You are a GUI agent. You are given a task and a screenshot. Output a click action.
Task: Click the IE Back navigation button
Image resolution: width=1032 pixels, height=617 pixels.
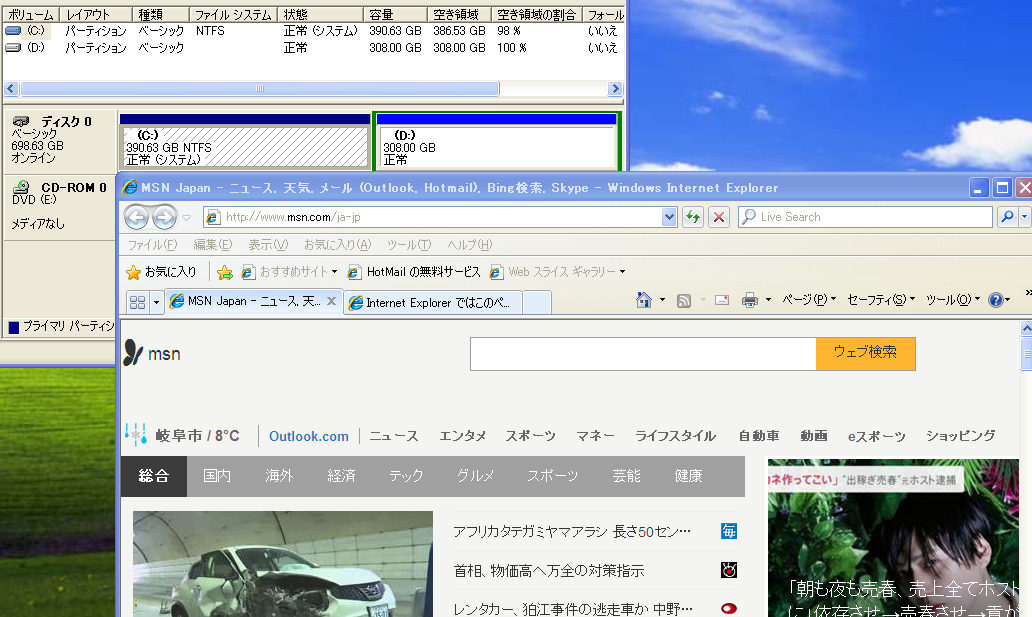pyautogui.click(x=136, y=217)
